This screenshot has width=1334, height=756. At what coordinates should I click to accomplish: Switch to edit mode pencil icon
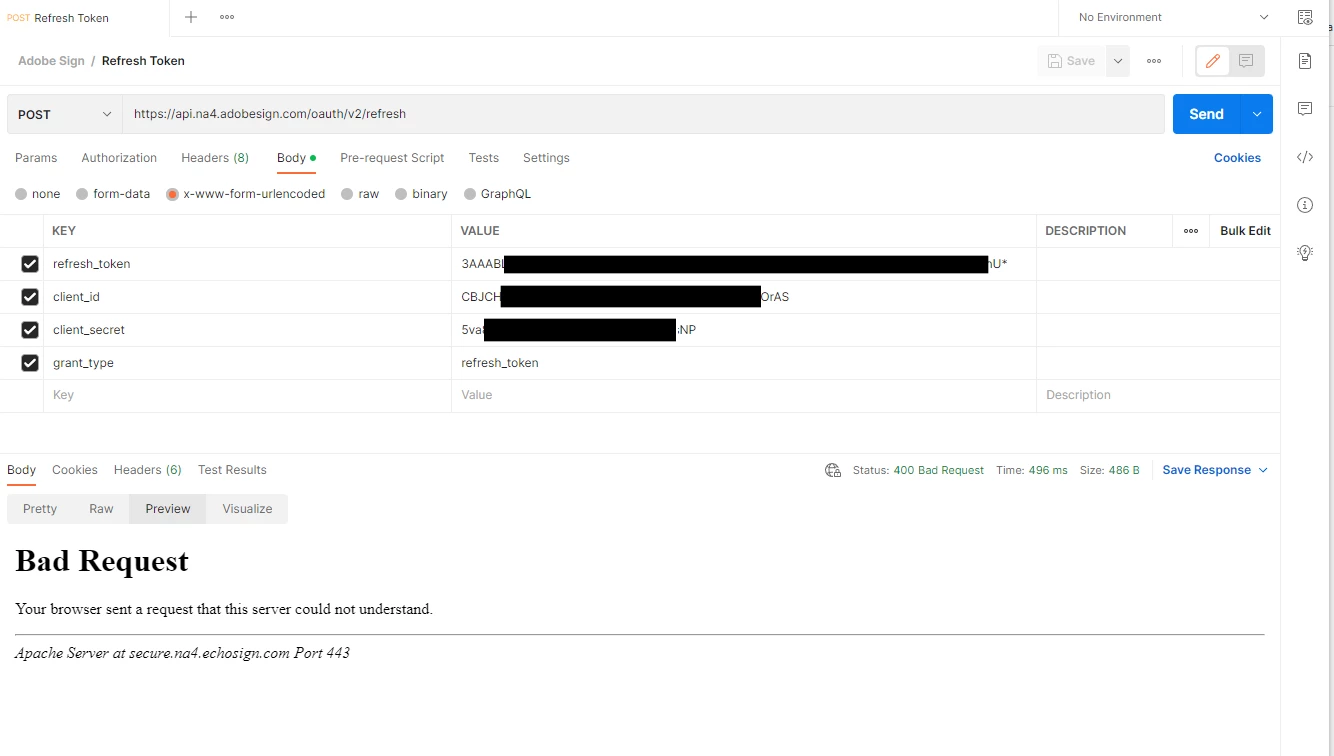click(x=1213, y=61)
